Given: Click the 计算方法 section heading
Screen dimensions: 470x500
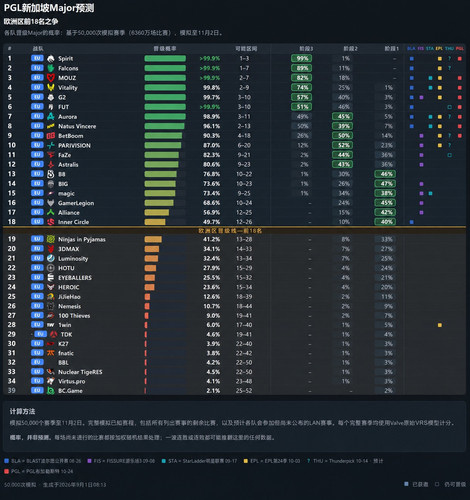Looking at the screenshot, I should click(22, 412).
